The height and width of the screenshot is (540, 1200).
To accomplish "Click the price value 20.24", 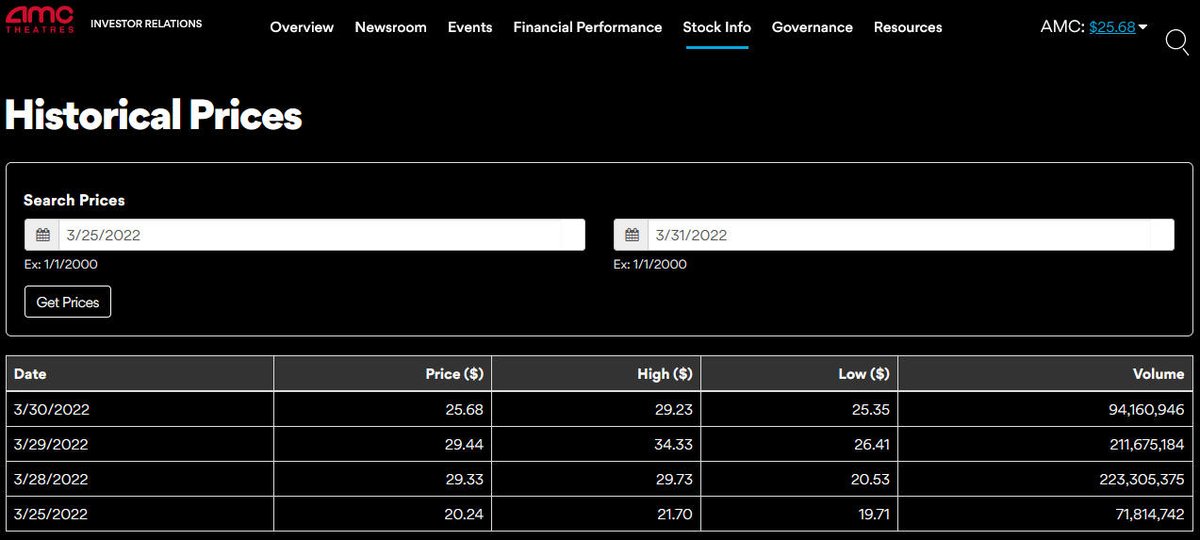I will (x=464, y=514).
